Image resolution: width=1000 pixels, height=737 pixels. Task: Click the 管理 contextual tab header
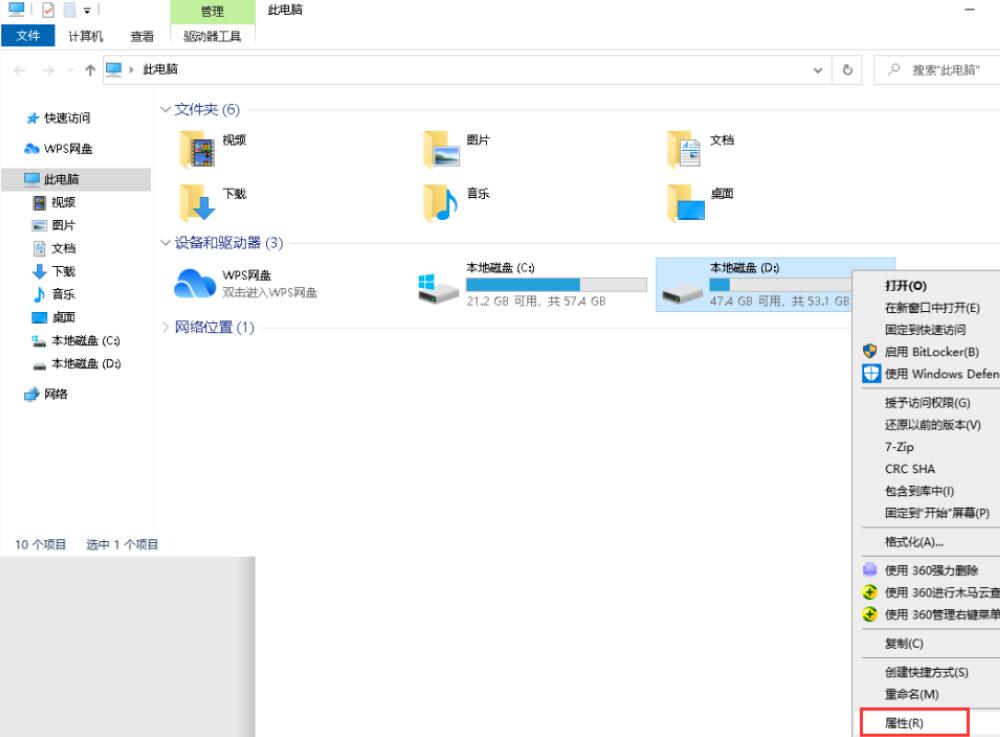pos(212,11)
